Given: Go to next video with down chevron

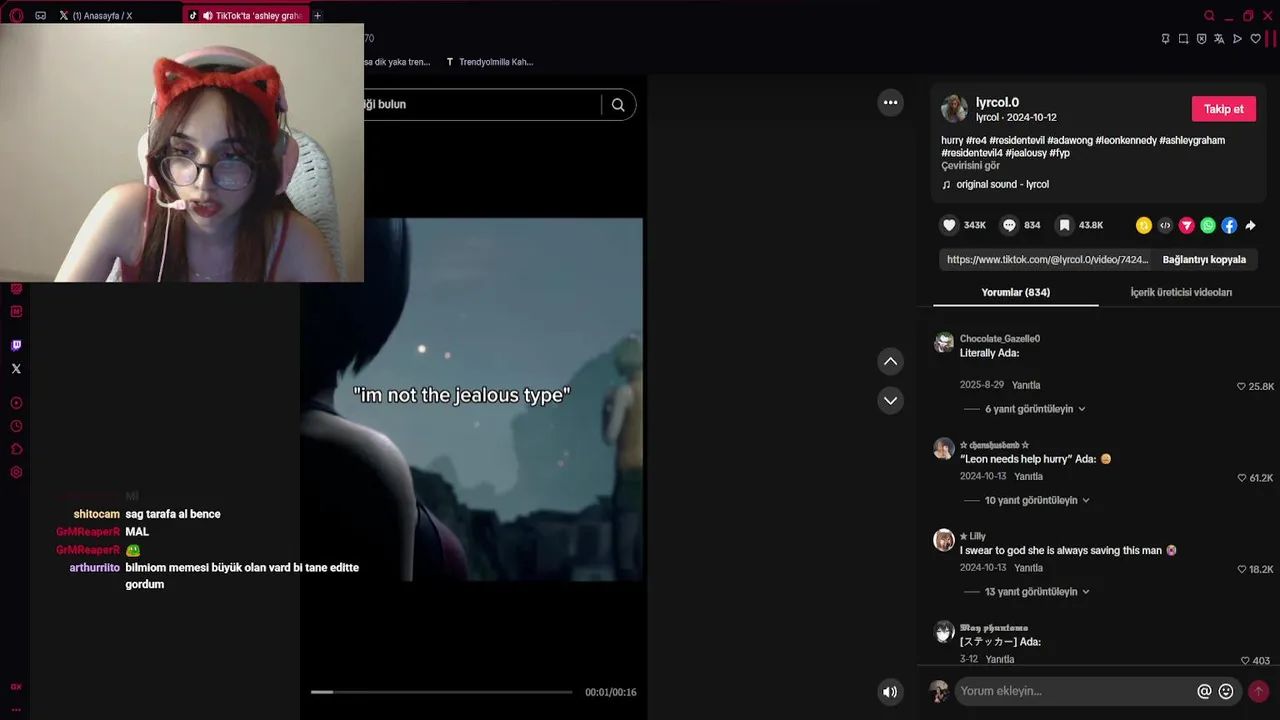Looking at the screenshot, I should point(890,400).
